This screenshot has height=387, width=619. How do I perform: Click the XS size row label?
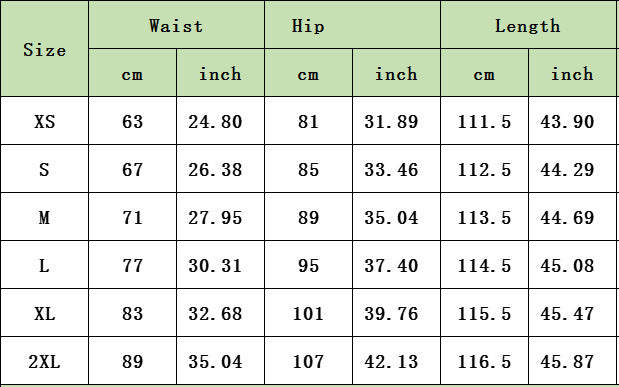(44, 121)
